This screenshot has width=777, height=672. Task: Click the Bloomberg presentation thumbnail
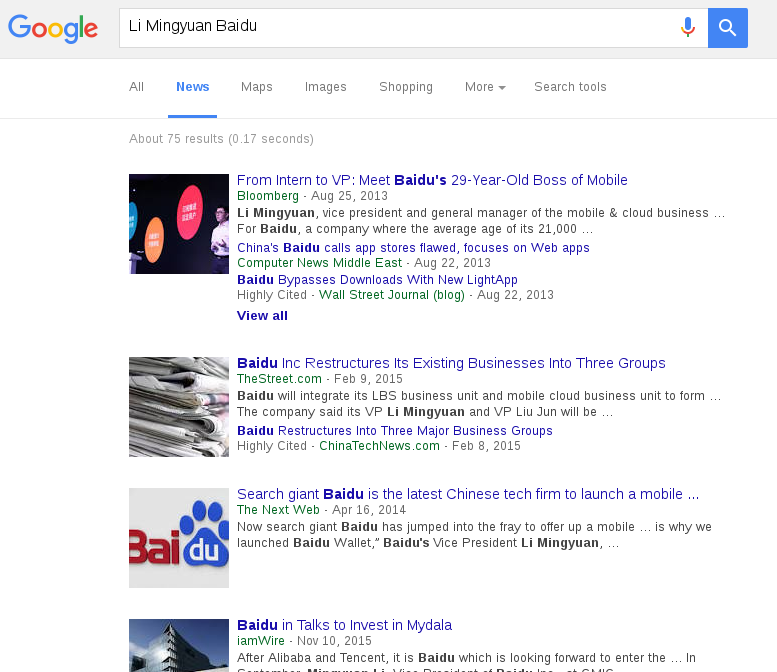[179, 224]
